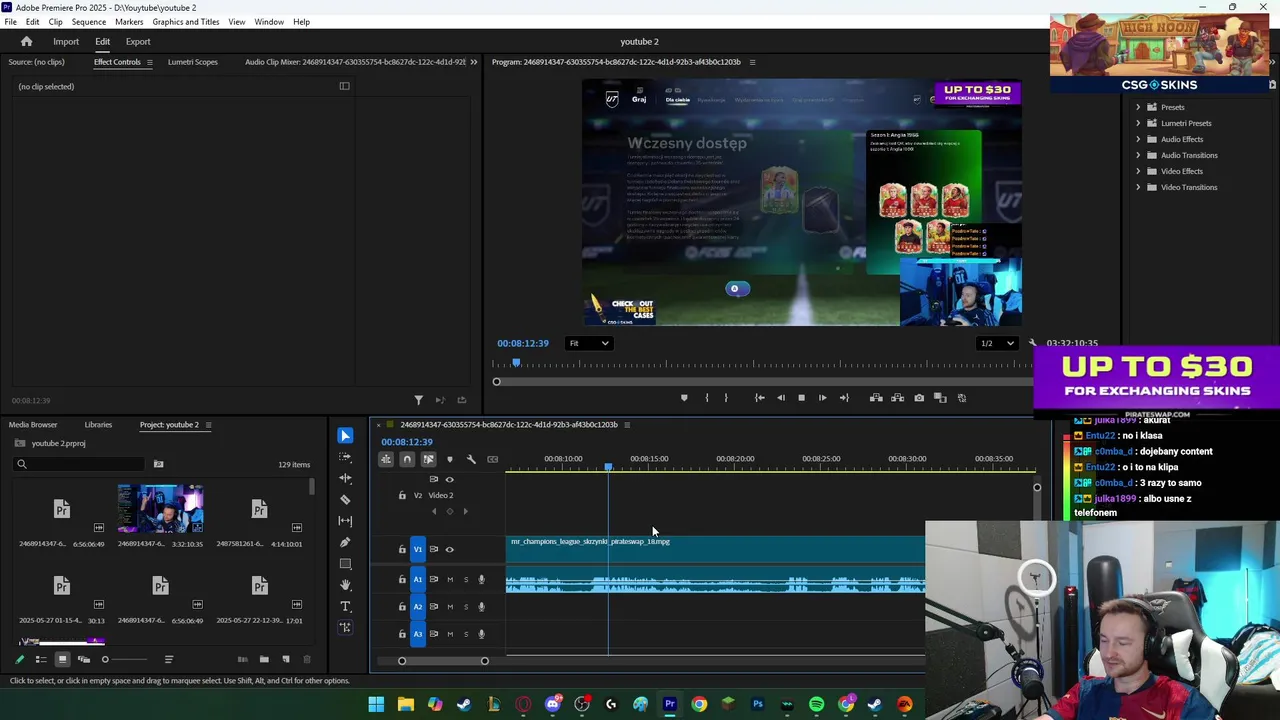Step forward one frame

(x=822, y=398)
